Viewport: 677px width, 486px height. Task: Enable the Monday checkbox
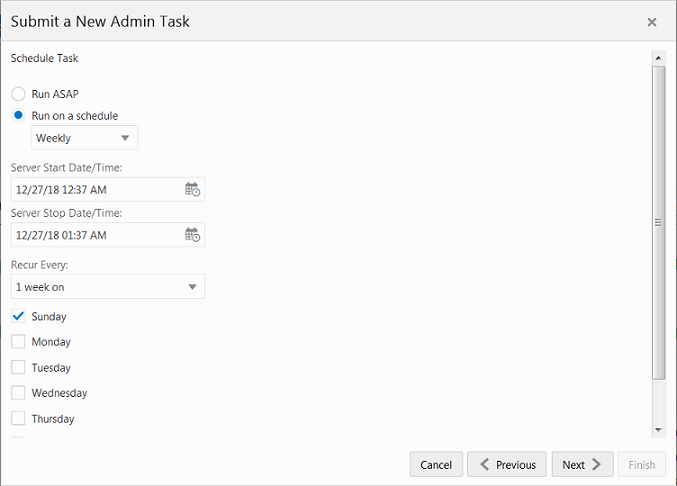(18, 342)
